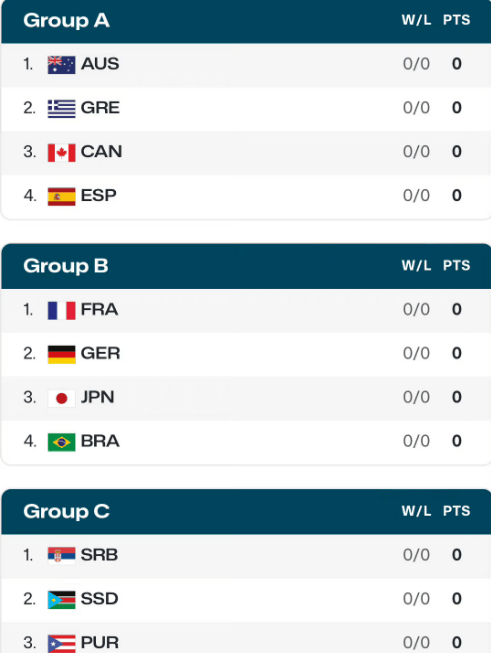Select the Group C header
The width and height of the screenshot is (491, 653).
246,511
